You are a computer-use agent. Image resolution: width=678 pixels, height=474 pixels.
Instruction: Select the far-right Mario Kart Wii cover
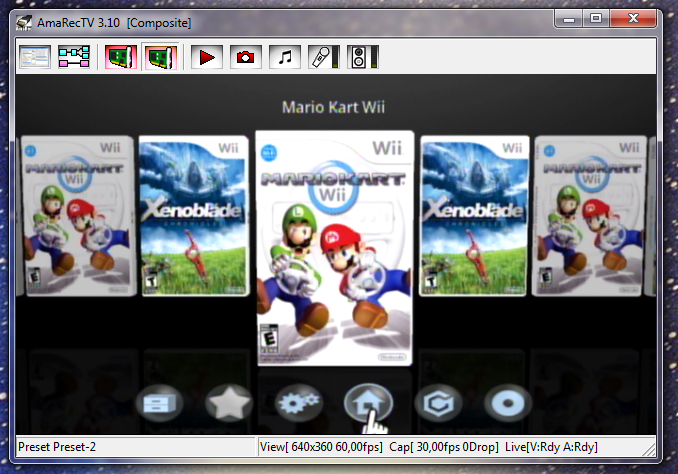[x=590, y=216]
